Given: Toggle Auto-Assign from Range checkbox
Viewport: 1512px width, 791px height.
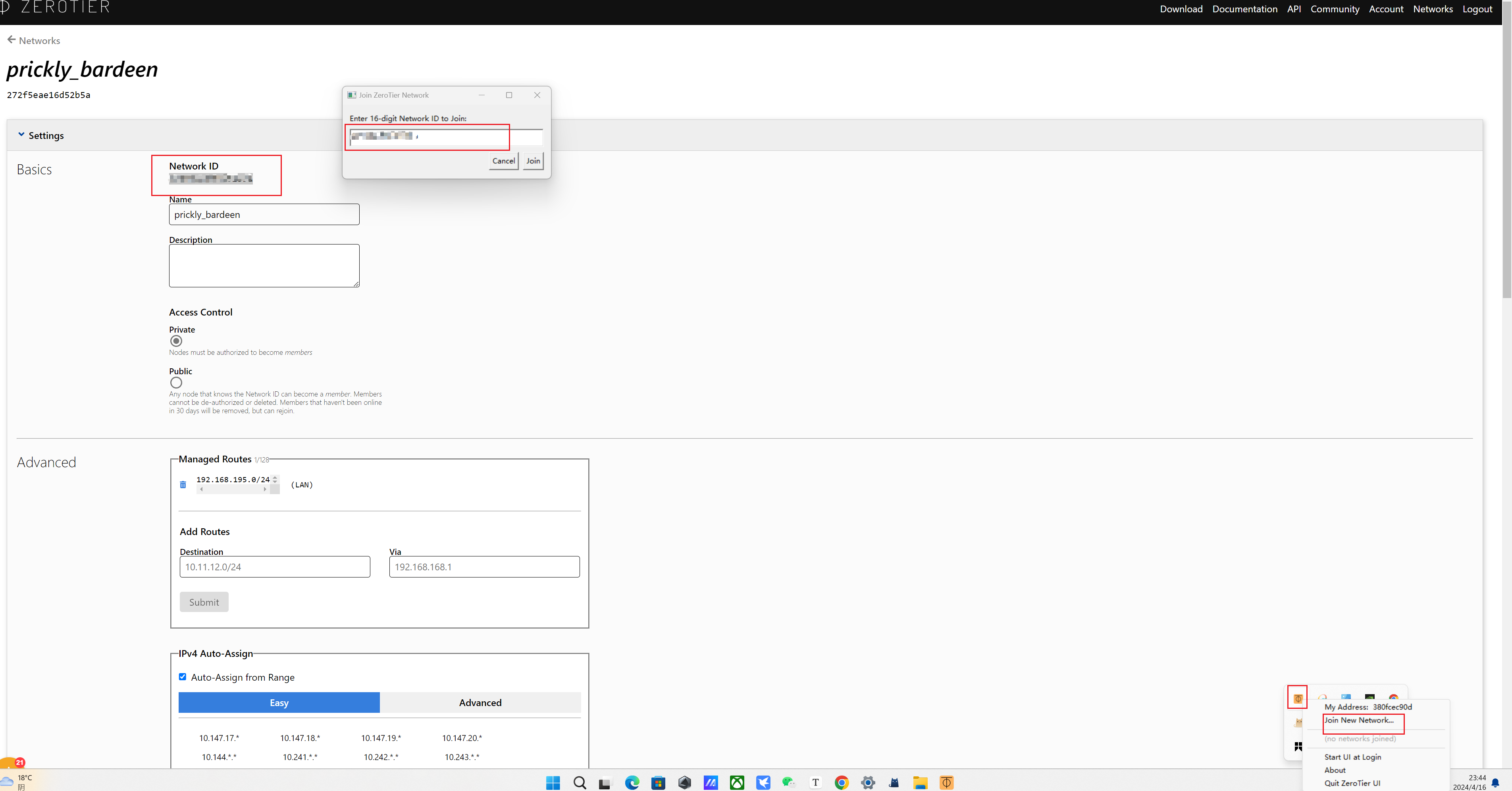Looking at the screenshot, I should pos(183,677).
